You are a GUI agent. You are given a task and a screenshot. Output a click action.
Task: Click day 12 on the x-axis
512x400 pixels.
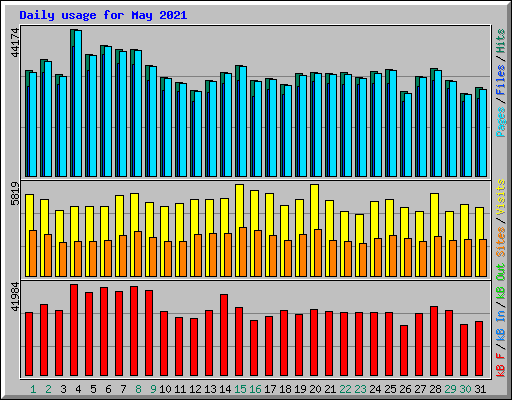tap(195, 389)
